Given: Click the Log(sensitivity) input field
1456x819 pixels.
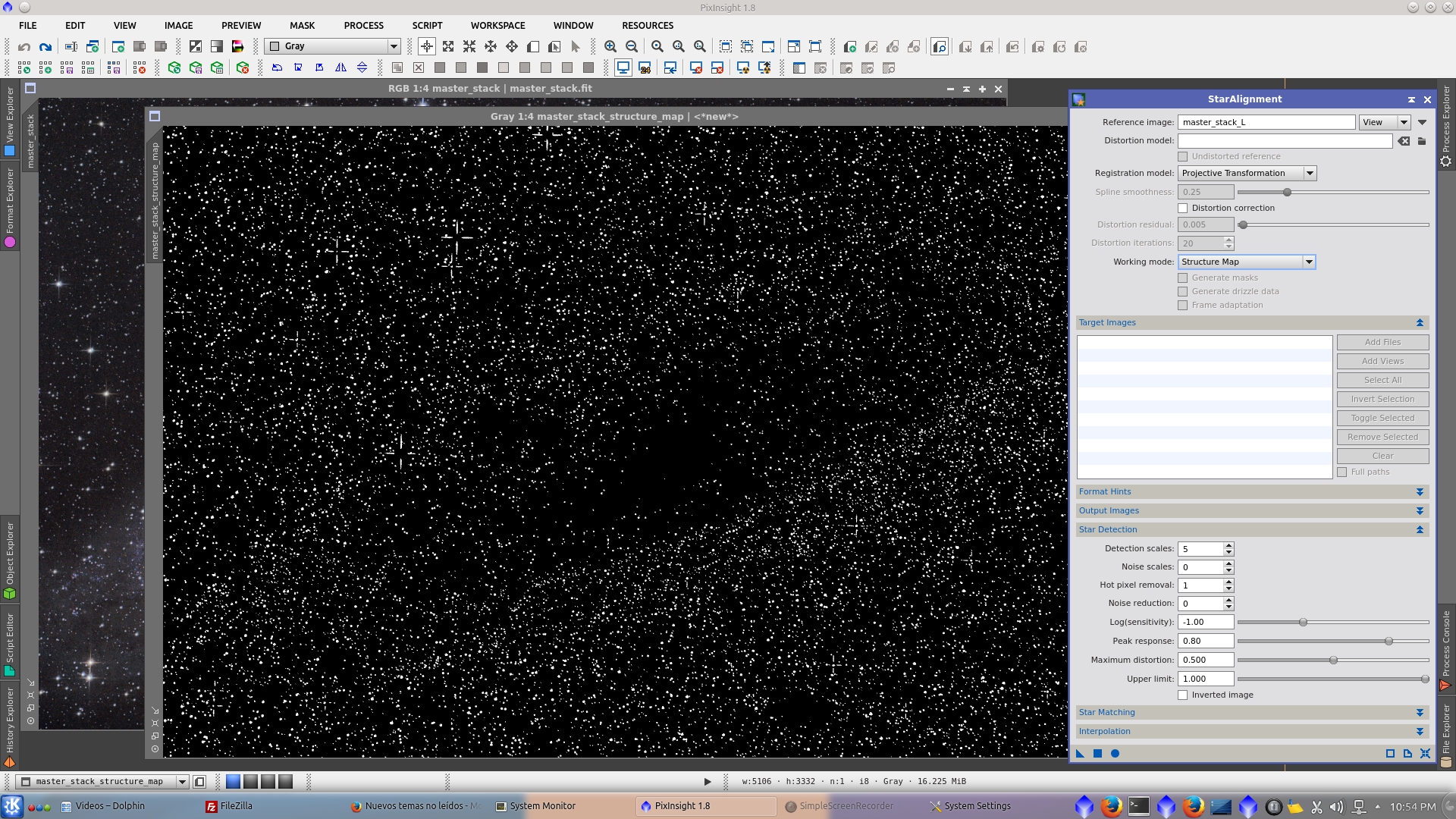Looking at the screenshot, I should pyautogui.click(x=1205, y=623).
